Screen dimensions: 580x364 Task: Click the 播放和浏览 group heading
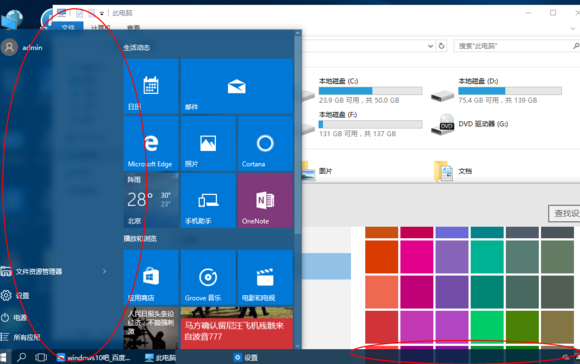coord(140,239)
